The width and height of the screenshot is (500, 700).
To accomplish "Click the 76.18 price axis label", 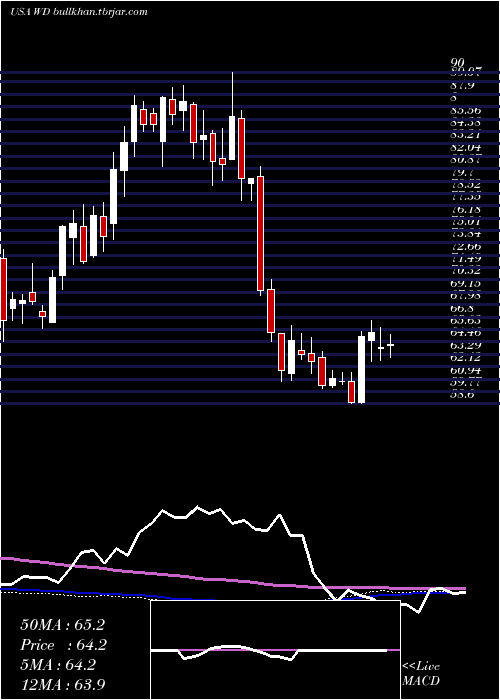I will pos(465,209).
